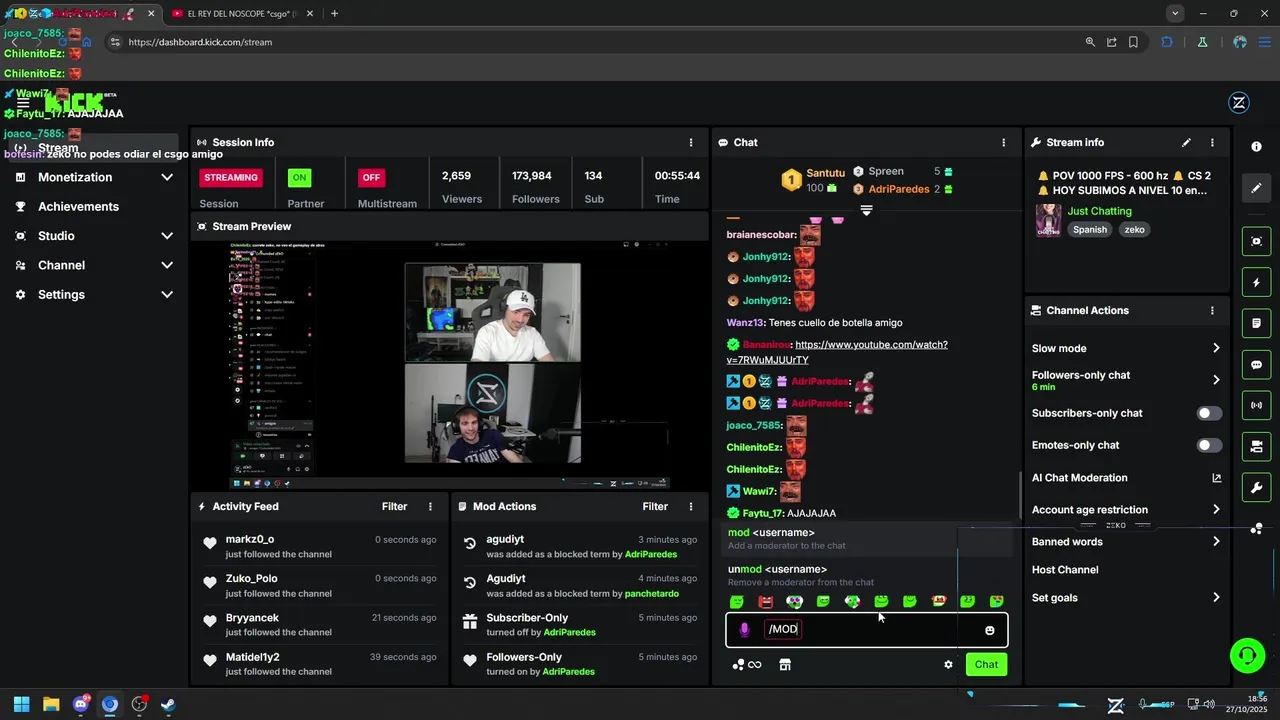The height and width of the screenshot is (720, 1280).
Task: Open Host Channel action
Action: pyautogui.click(x=1065, y=570)
